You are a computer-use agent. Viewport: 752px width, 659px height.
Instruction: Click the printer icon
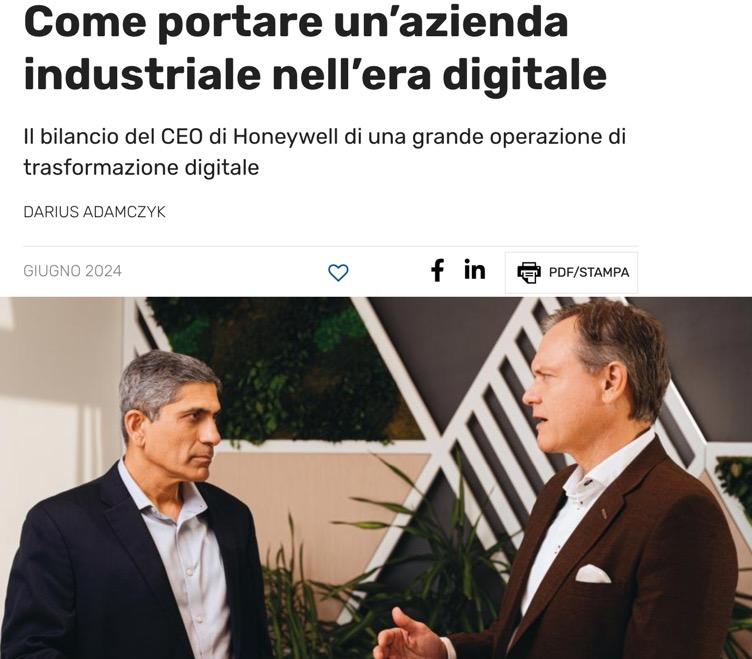pyautogui.click(x=529, y=272)
